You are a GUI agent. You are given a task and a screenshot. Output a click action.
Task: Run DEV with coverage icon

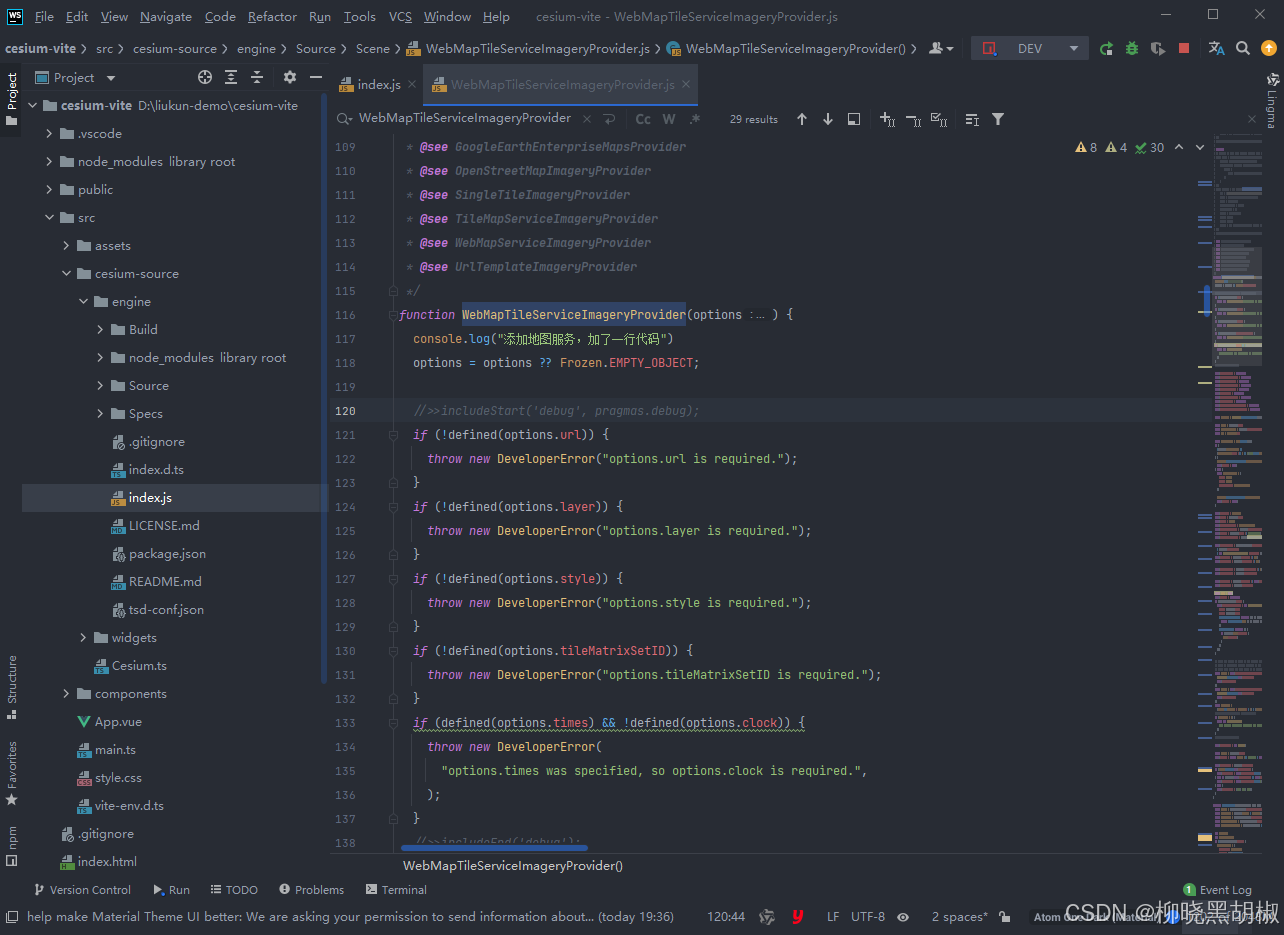tap(1158, 48)
